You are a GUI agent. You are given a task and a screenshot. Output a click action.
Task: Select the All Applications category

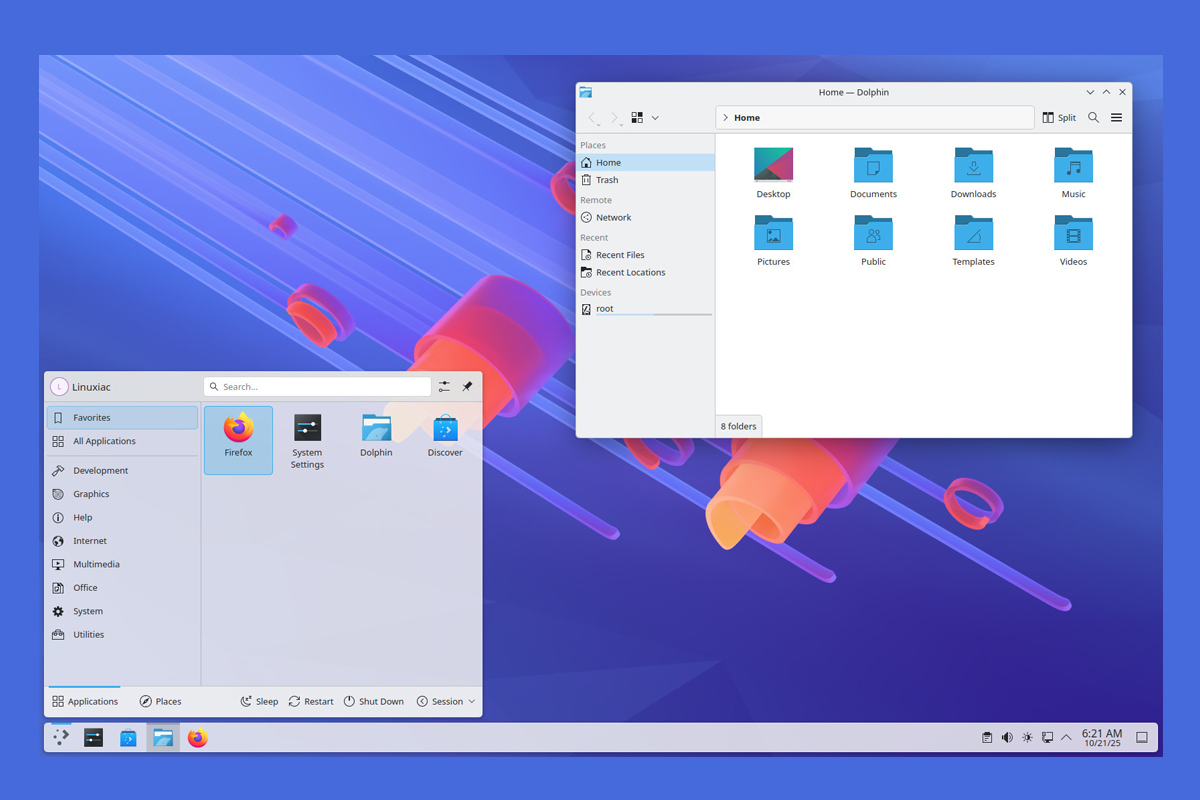tap(122, 441)
